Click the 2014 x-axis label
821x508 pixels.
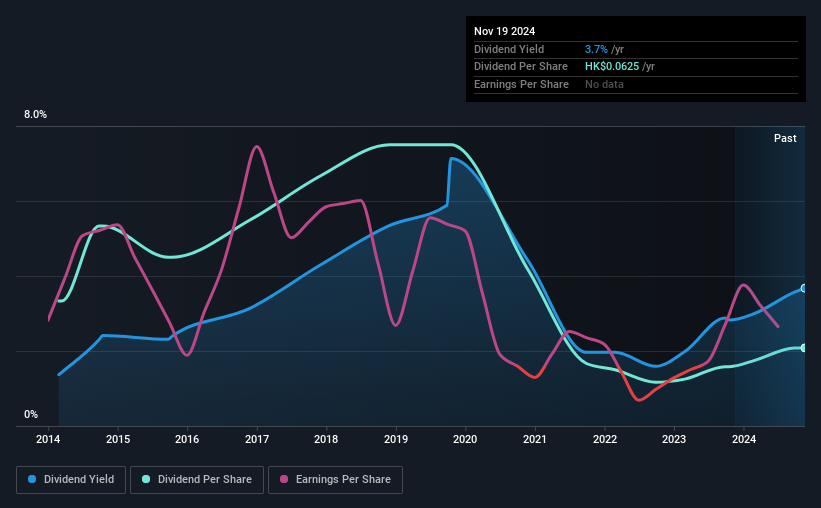[48, 439]
